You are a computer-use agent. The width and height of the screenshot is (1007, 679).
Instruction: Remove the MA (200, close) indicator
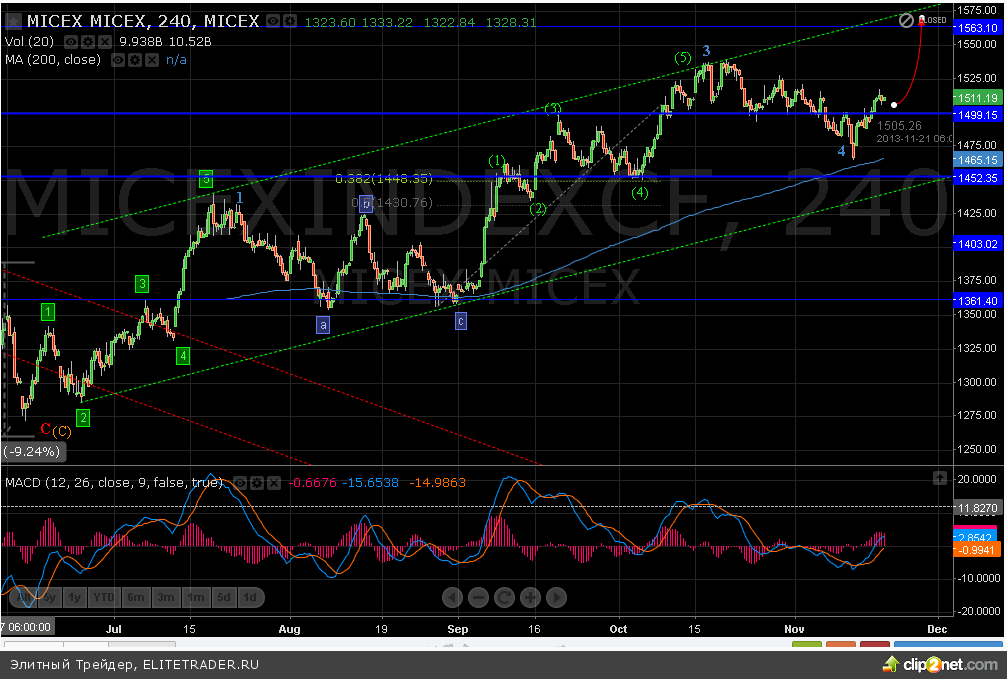tap(151, 60)
